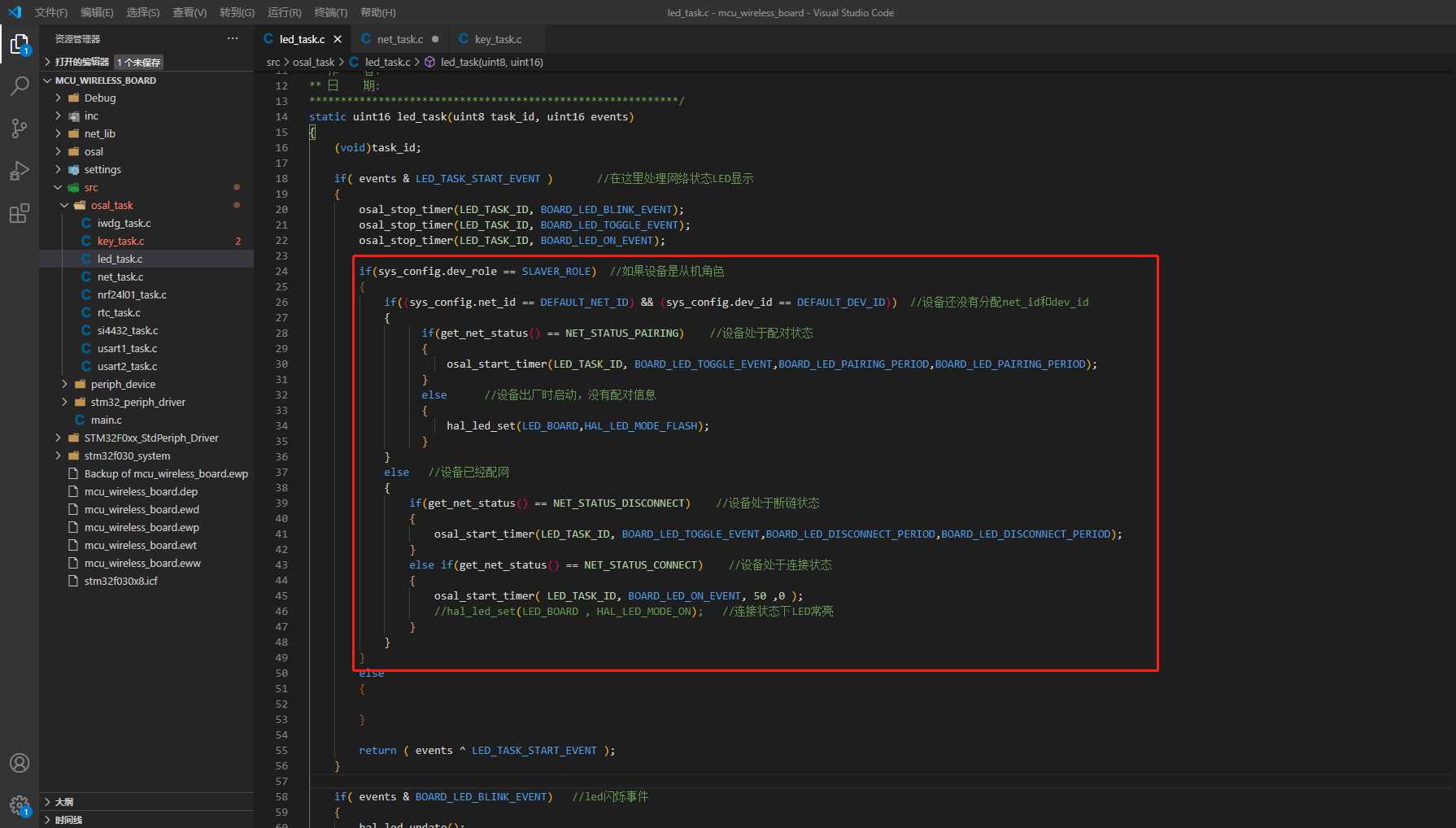Viewport: 1456px width, 828px height.
Task: Click osal_task in the breadcrumb
Action: point(313,62)
